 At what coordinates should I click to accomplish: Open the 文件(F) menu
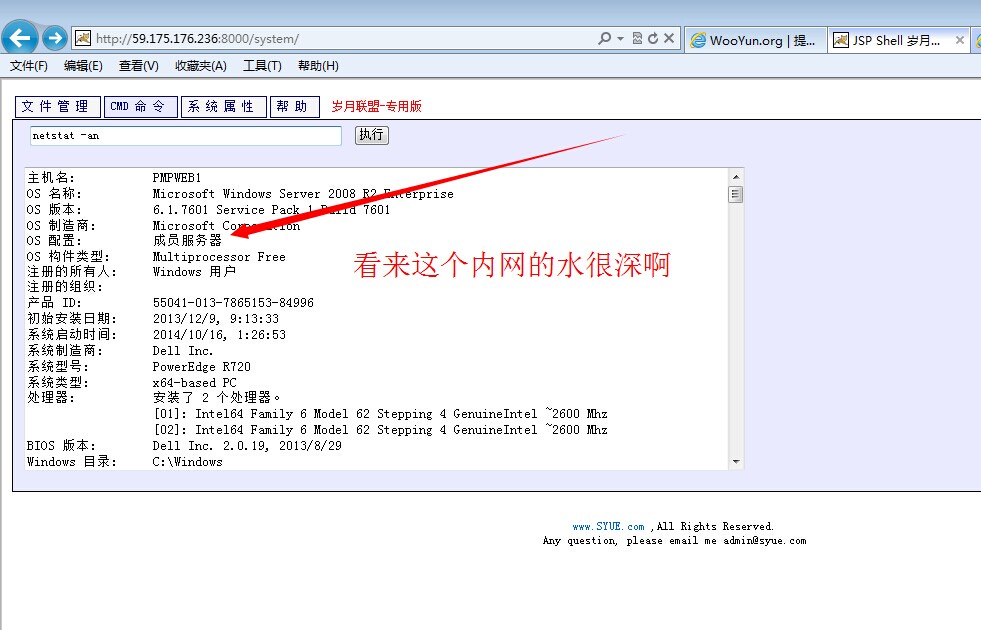click(x=29, y=66)
